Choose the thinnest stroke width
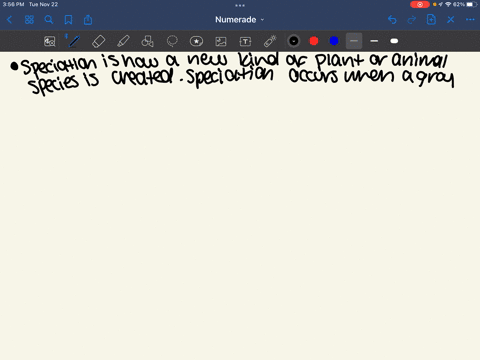The image size is (480, 360). pyautogui.click(x=354, y=41)
